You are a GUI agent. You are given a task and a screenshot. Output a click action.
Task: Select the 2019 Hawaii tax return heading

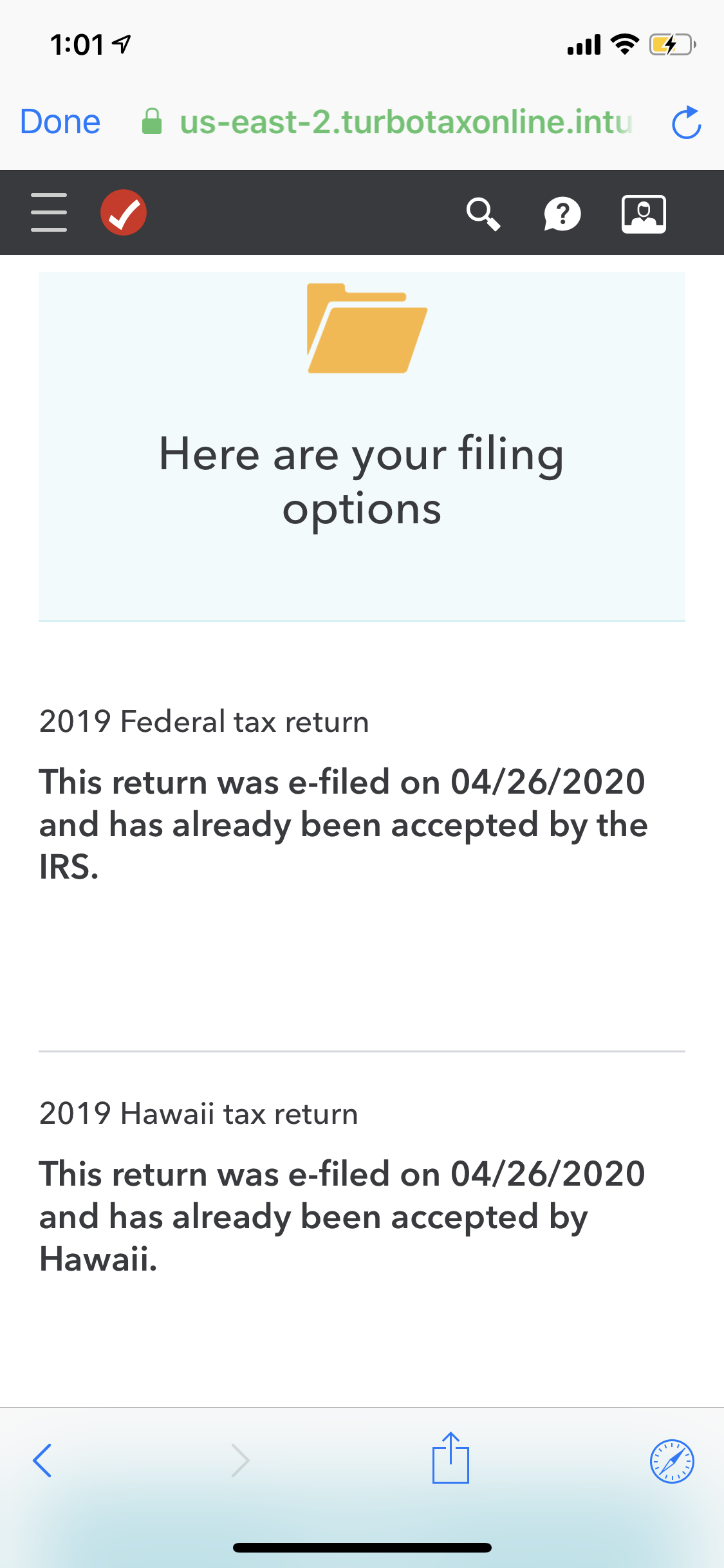click(x=198, y=1114)
